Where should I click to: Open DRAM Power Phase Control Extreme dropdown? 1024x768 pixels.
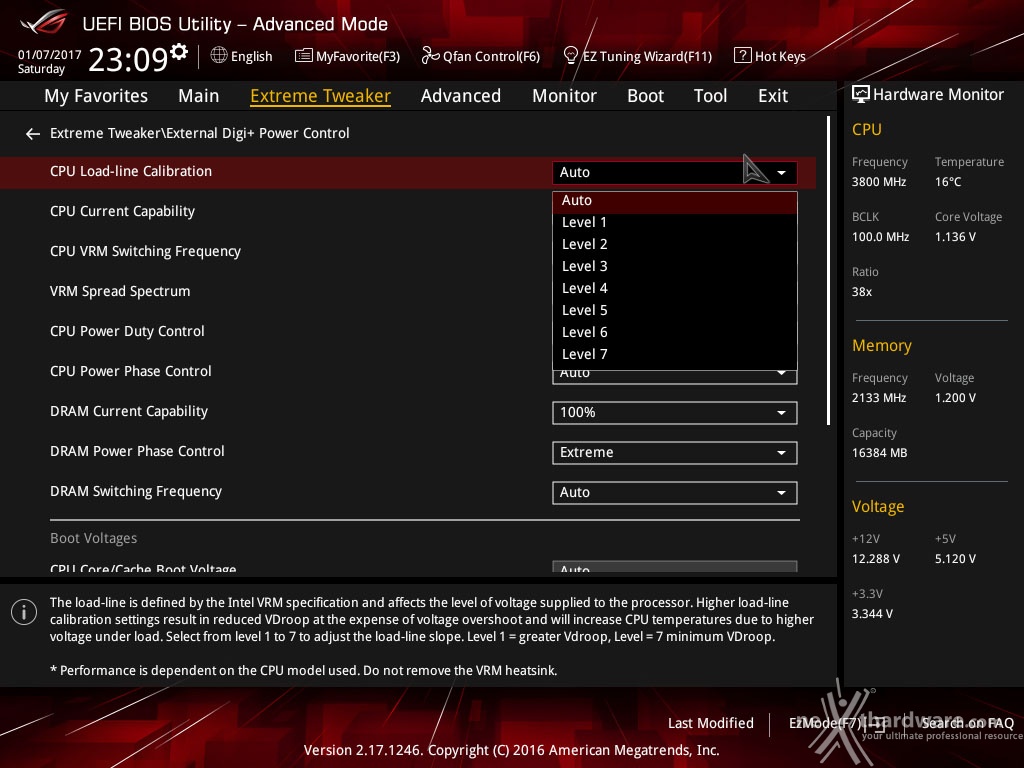[675, 453]
